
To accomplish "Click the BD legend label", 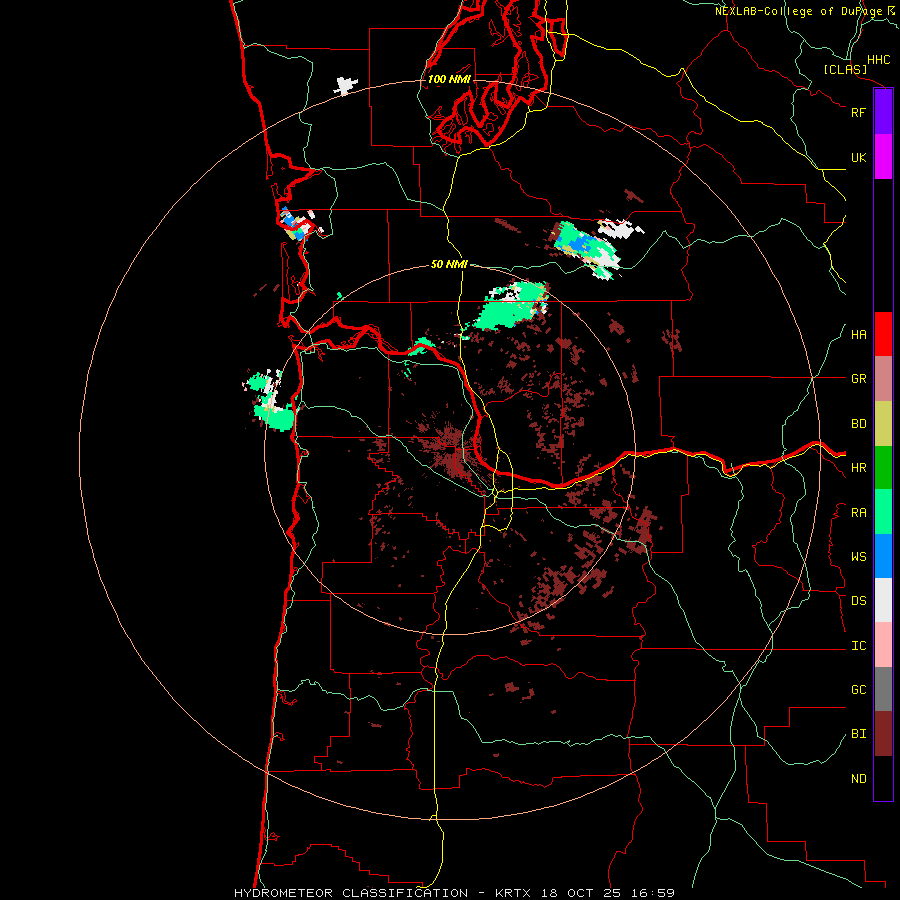I will pos(858,424).
